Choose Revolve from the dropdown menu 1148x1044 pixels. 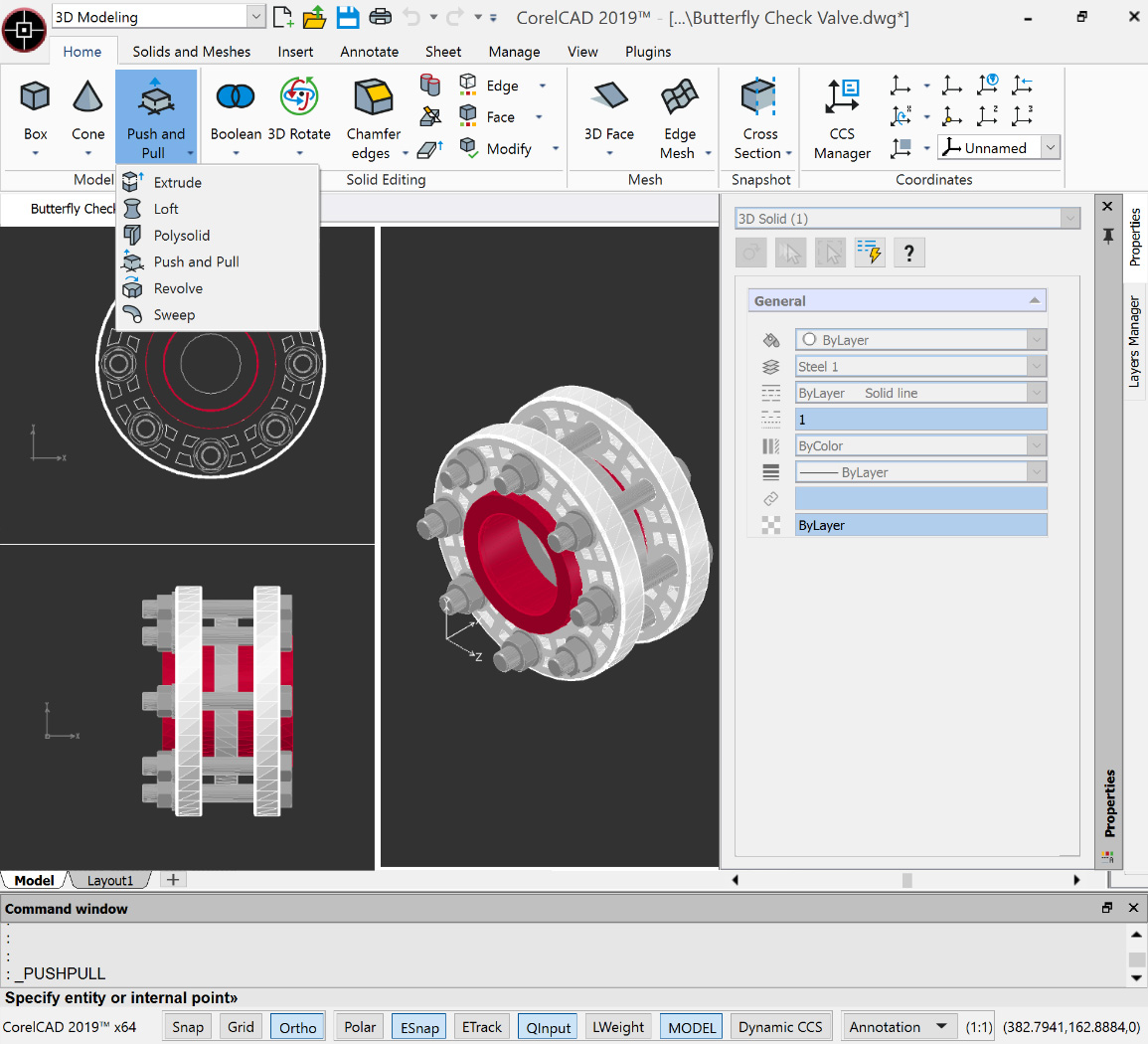pyautogui.click(x=178, y=288)
